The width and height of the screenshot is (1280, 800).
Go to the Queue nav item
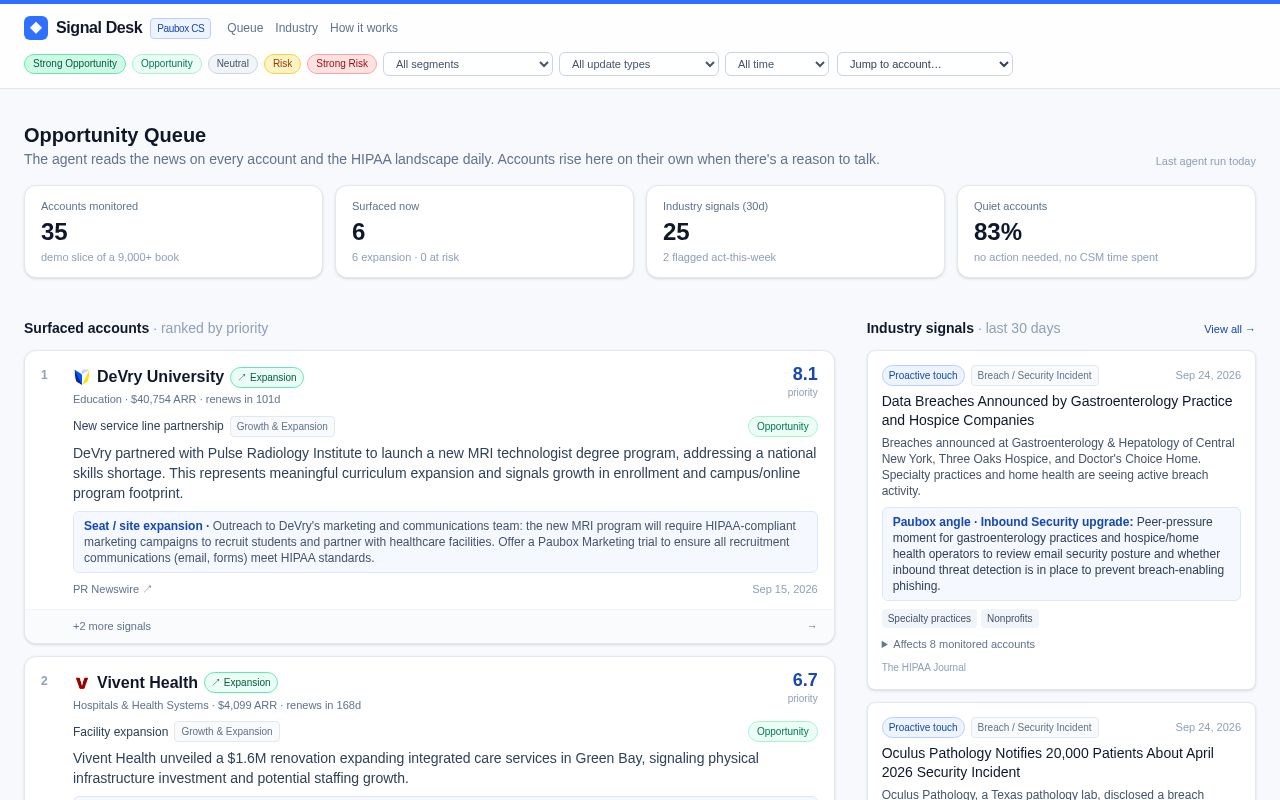(x=245, y=28)
